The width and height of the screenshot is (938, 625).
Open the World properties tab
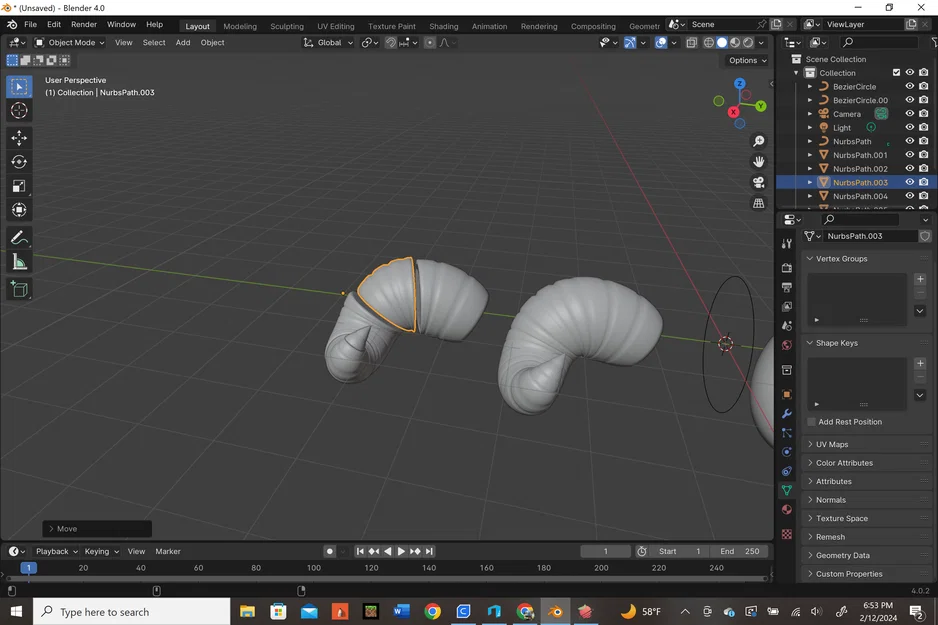[x=787, y=345]
